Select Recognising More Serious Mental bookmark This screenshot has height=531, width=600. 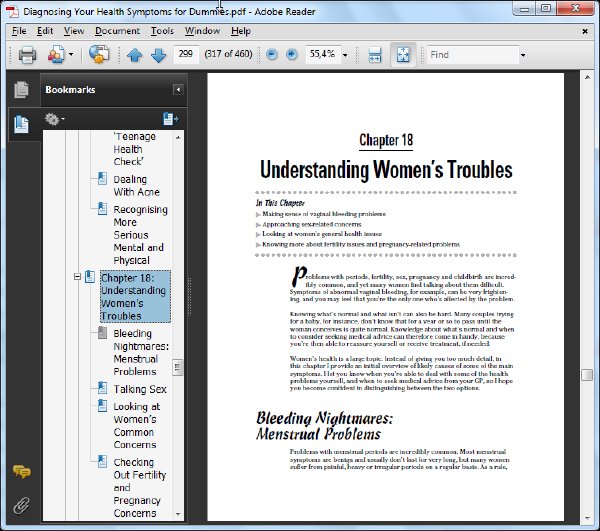tap(140, 235)
